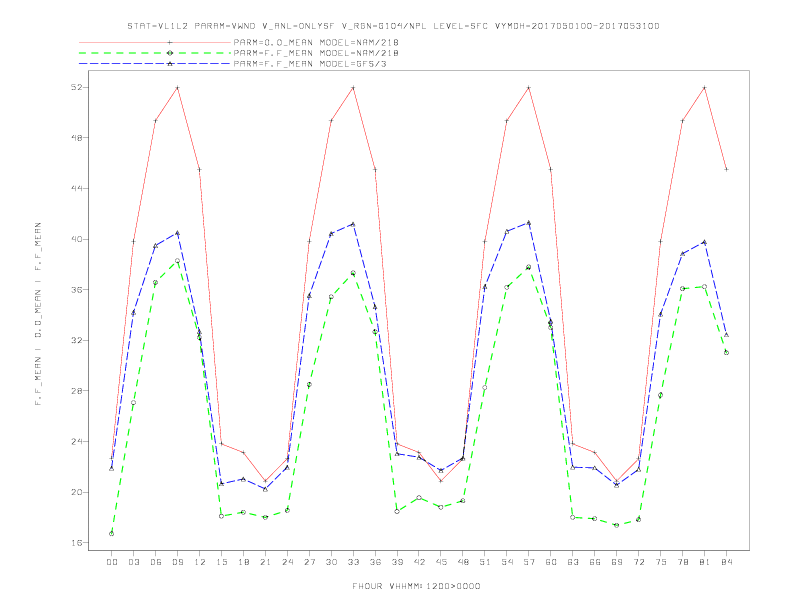Screen dimensions: 792x612
Task: Click the x-axis tick label 84
Action: pos(726,562)
